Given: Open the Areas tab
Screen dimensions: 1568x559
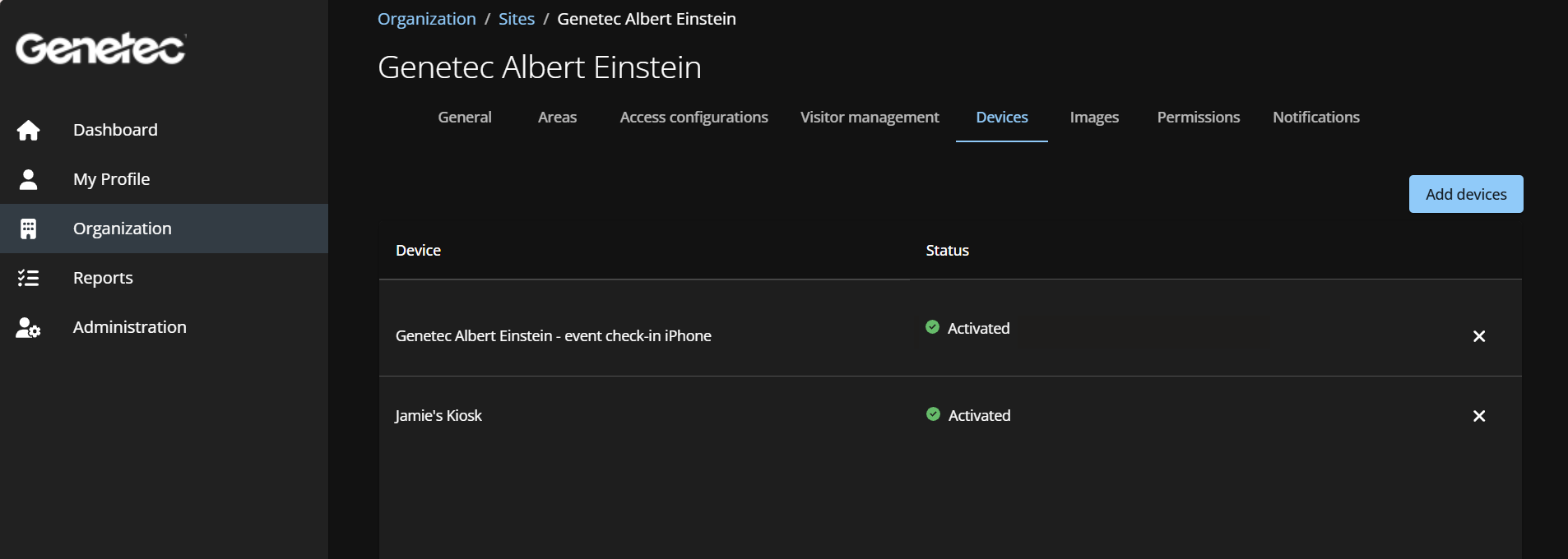Looking at the screenshot, I should [x=557, y=118].
